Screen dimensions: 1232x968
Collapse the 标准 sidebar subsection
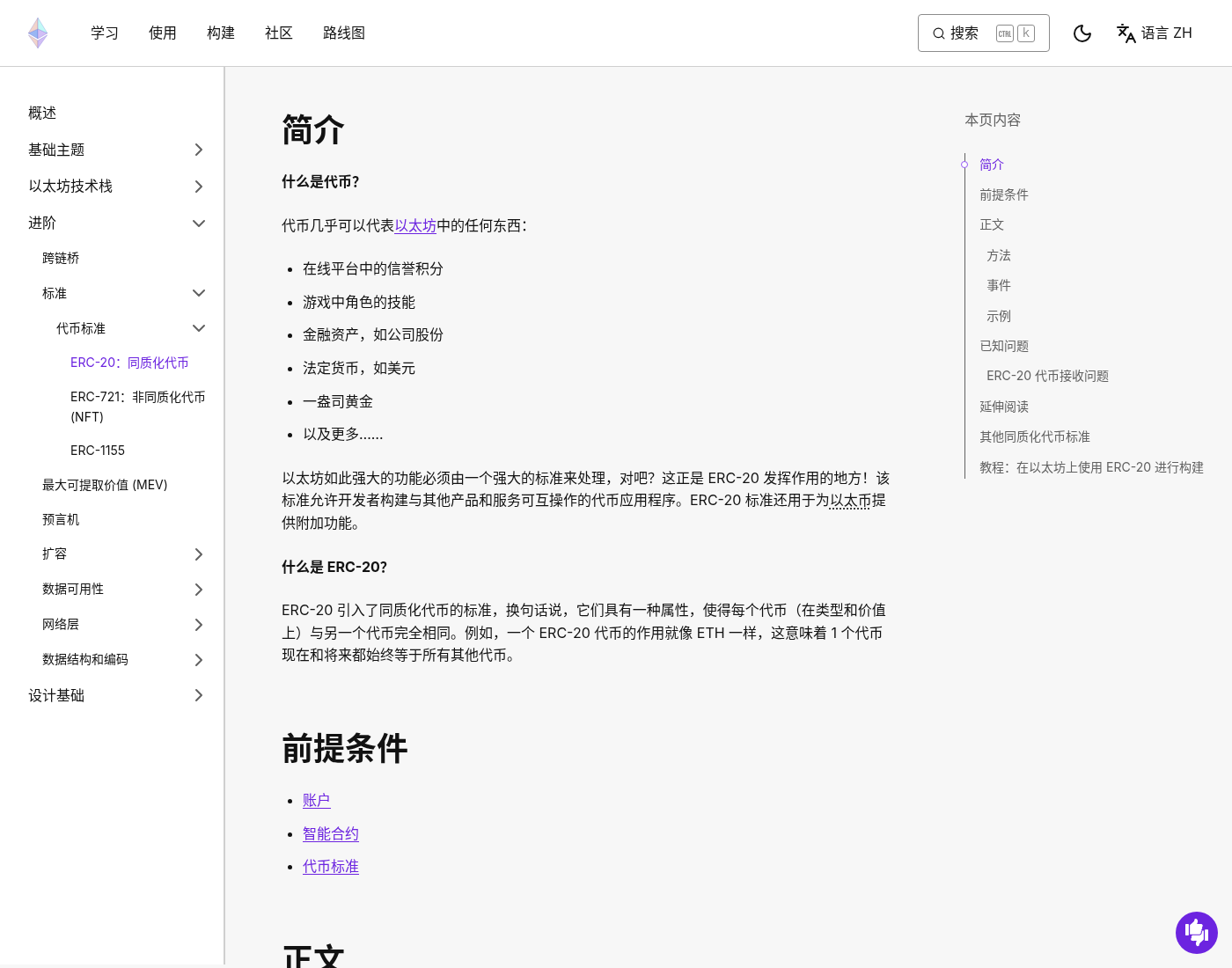click(199, 293)
